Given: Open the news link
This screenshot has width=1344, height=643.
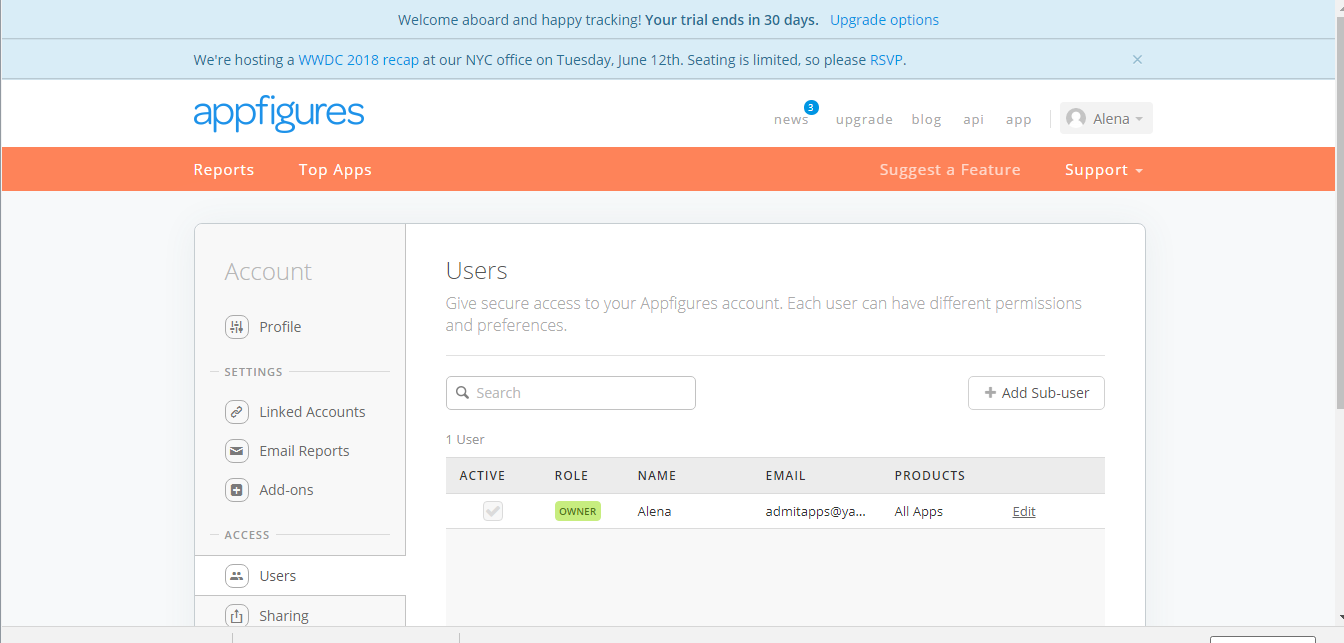Looking at the screenshot, I should tap(791, 119).
